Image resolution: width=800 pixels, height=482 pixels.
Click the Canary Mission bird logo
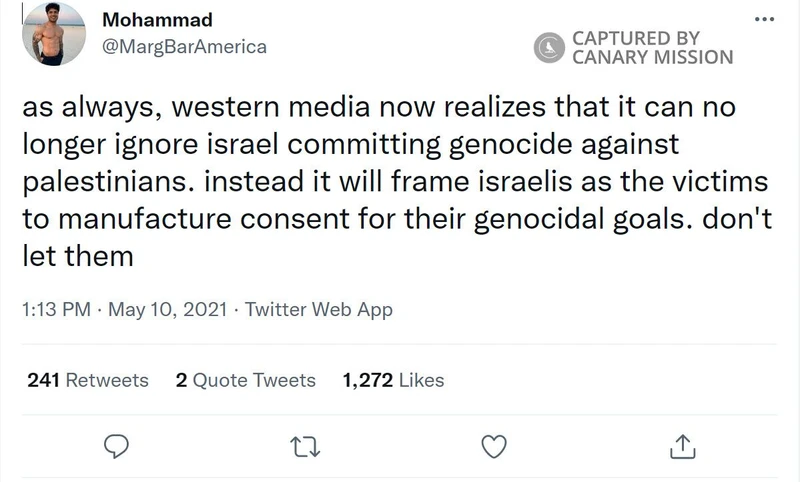(x=549, y=47)
